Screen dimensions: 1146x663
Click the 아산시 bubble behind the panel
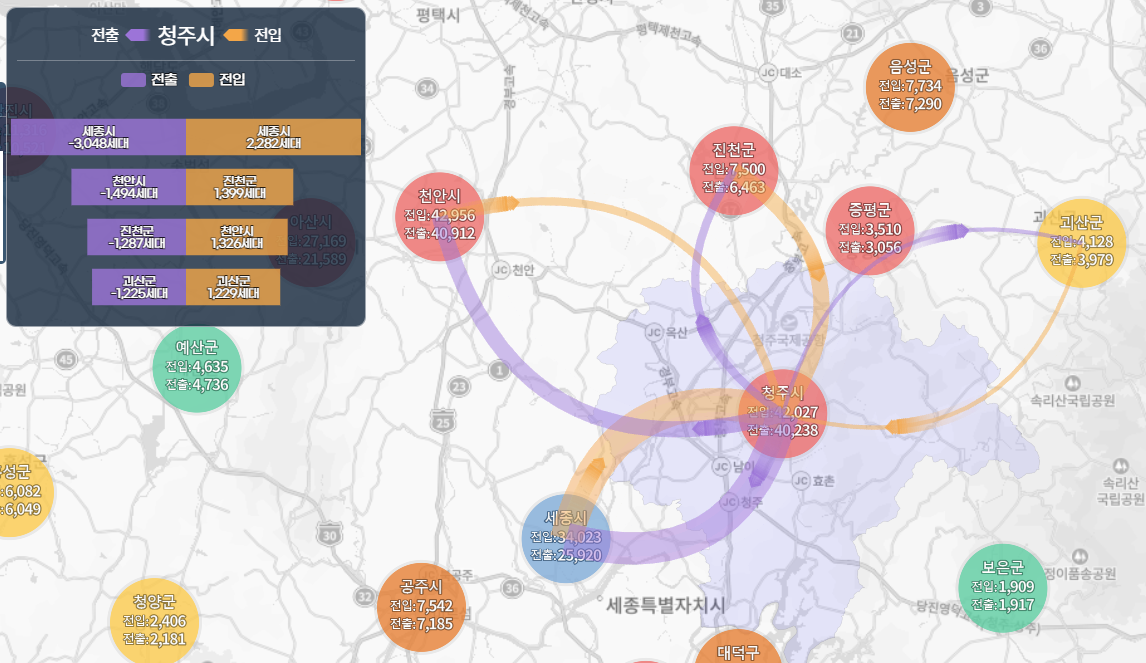click(312, 241)
